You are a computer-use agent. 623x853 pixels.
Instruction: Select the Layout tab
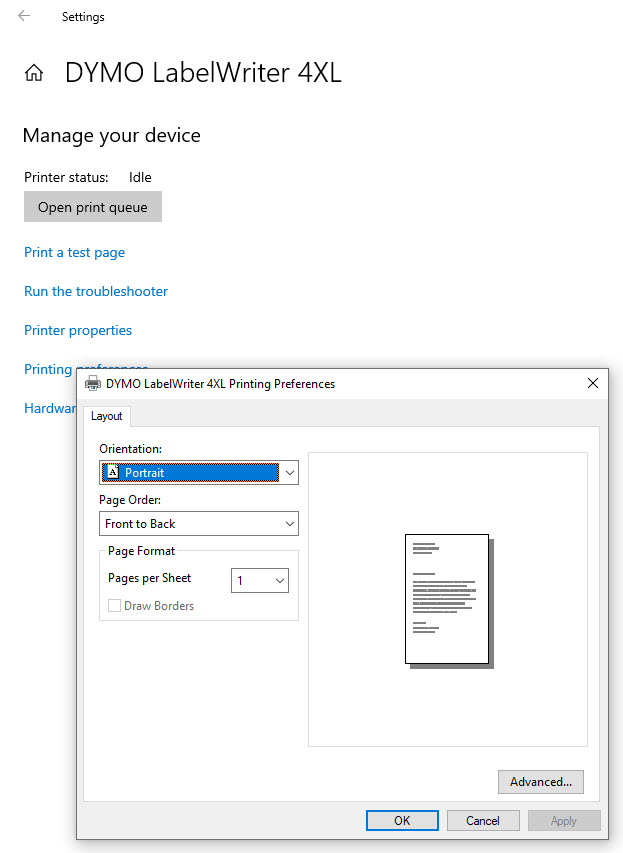pos(107,416)
